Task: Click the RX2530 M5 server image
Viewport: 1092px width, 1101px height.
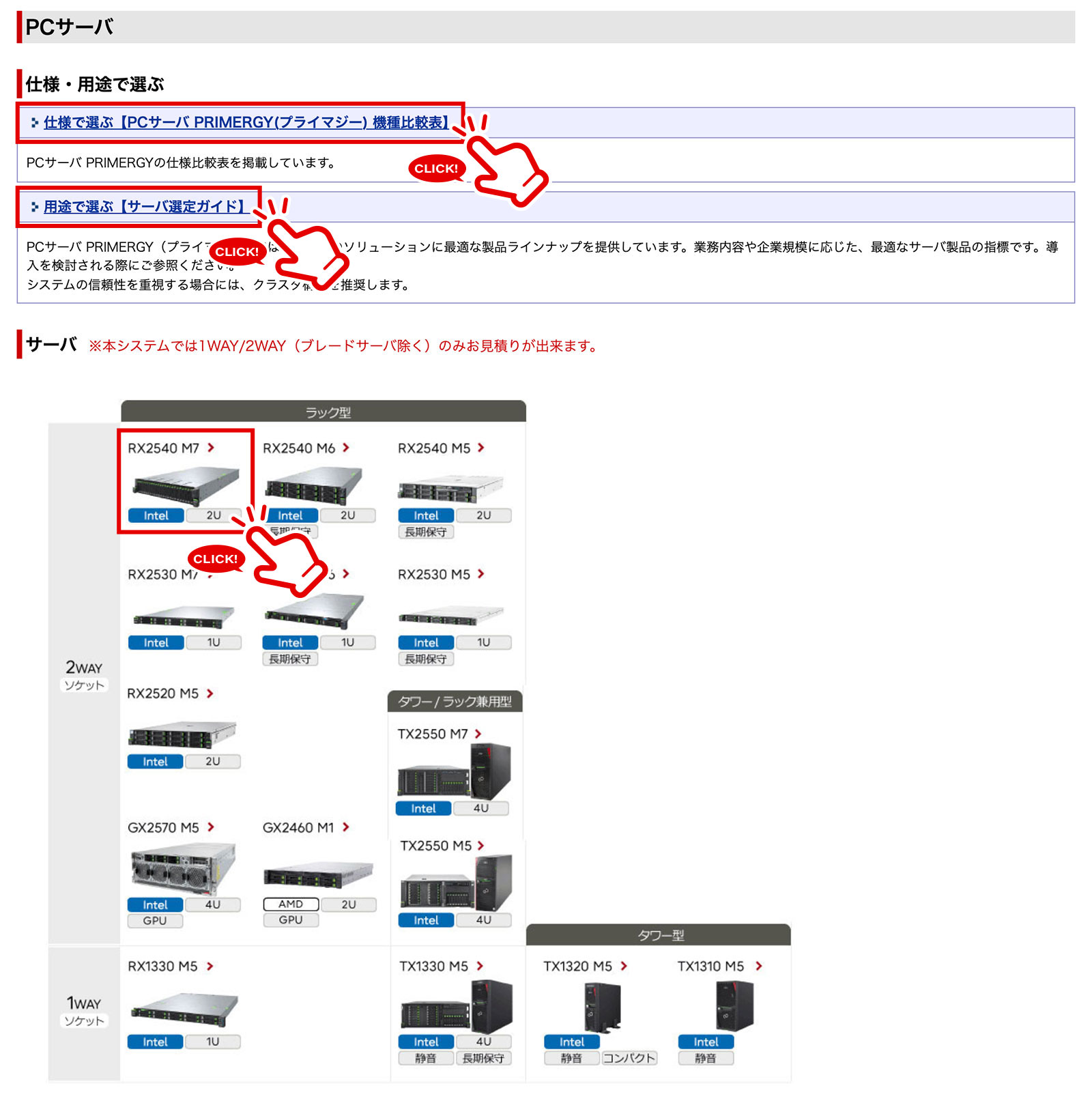Action: tap(450, 616)
